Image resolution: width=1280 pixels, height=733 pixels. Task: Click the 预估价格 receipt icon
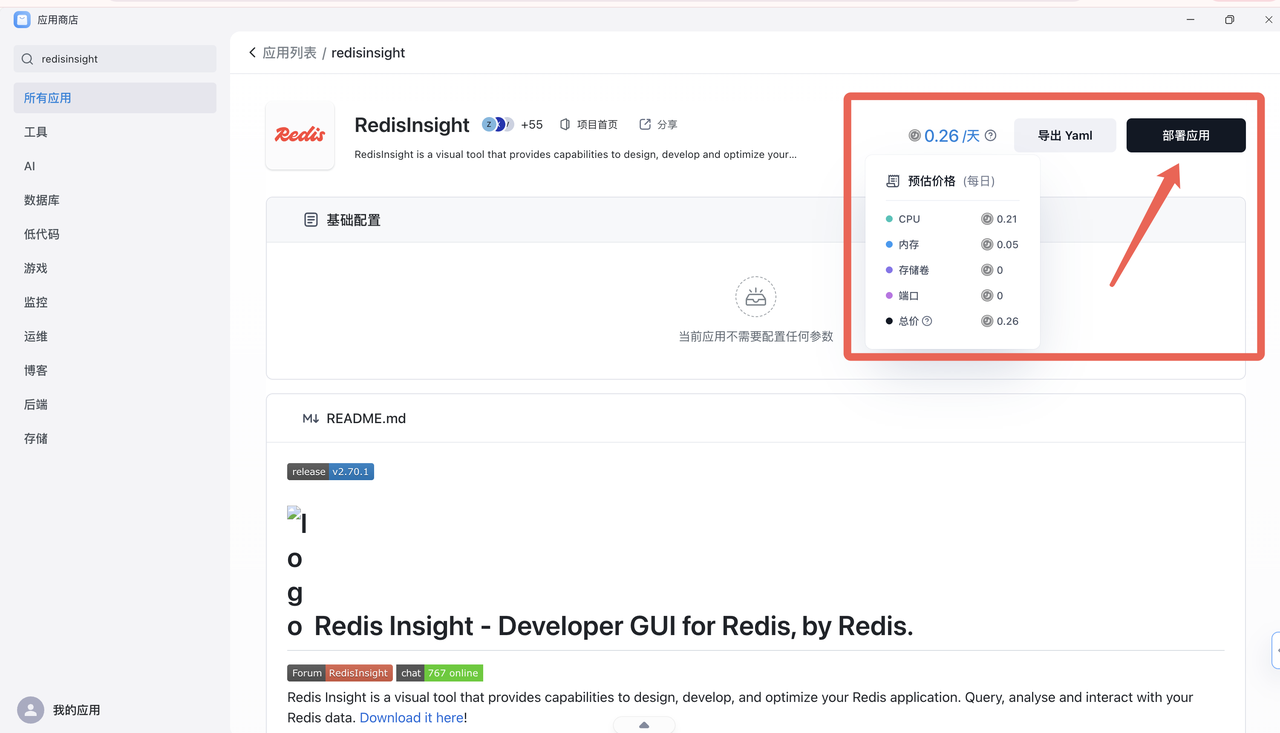click(x=893, y=181)
